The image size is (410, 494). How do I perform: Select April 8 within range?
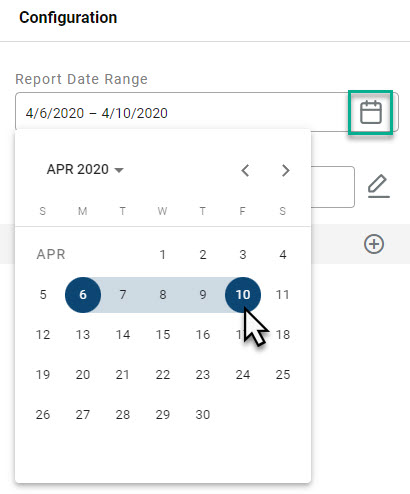pos(163,295)
